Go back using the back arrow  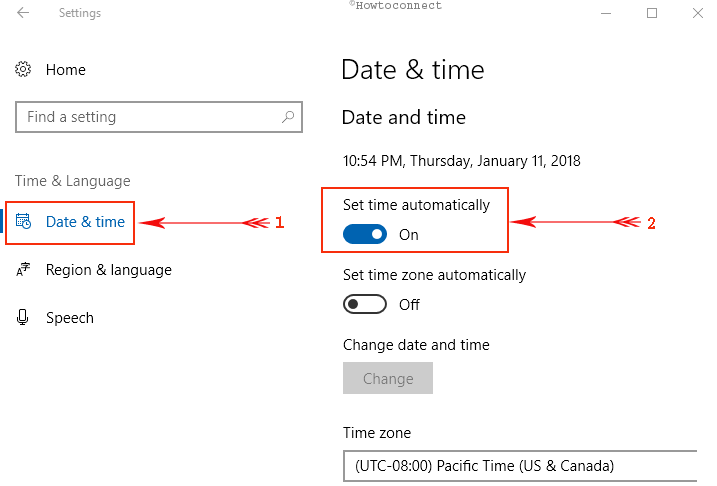23,13
